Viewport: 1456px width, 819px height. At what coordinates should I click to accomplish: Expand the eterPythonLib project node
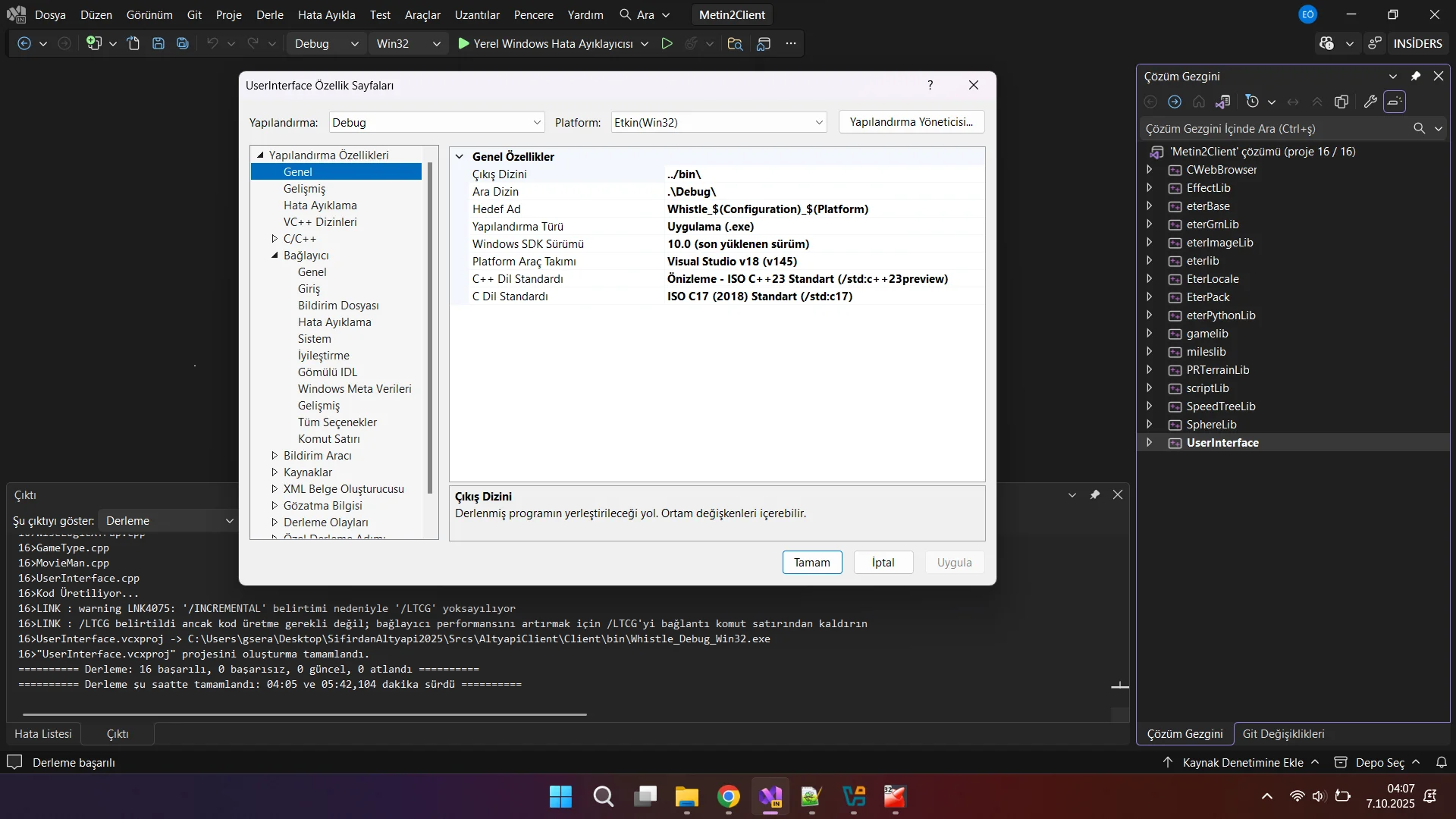click(x=1150, y=315)
